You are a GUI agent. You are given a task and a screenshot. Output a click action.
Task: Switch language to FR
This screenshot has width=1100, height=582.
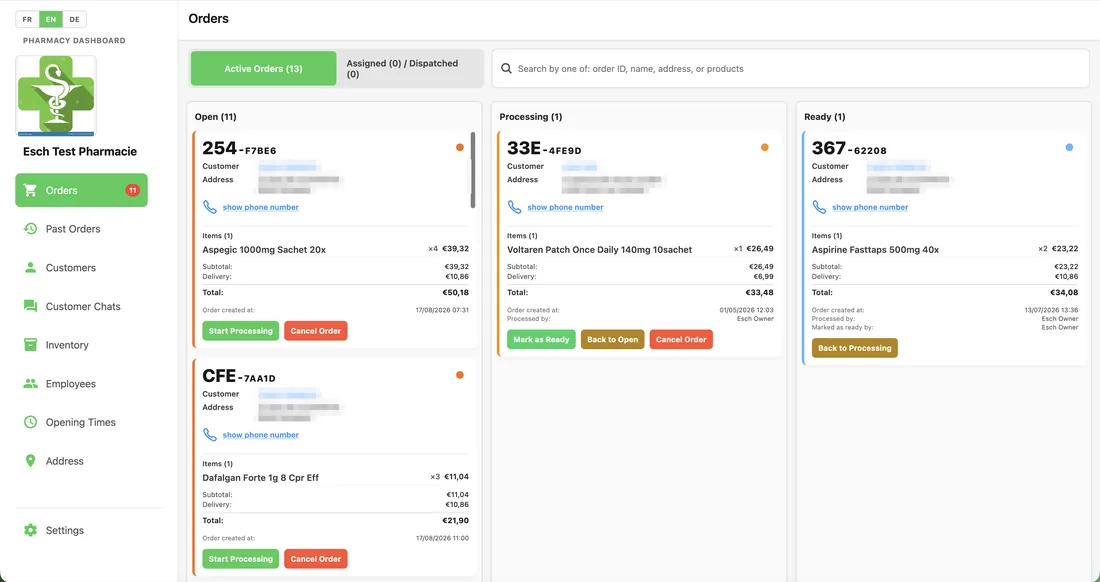pyautogui.click(x=27, y=20)
